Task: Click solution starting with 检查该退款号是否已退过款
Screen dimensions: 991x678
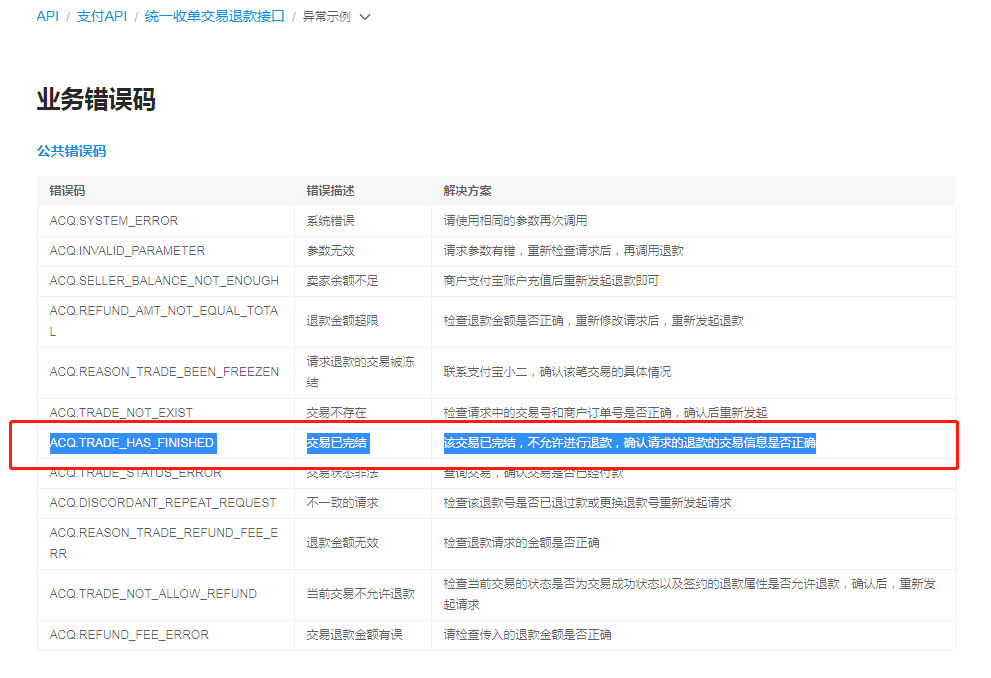Action: (x=587, y=503)
